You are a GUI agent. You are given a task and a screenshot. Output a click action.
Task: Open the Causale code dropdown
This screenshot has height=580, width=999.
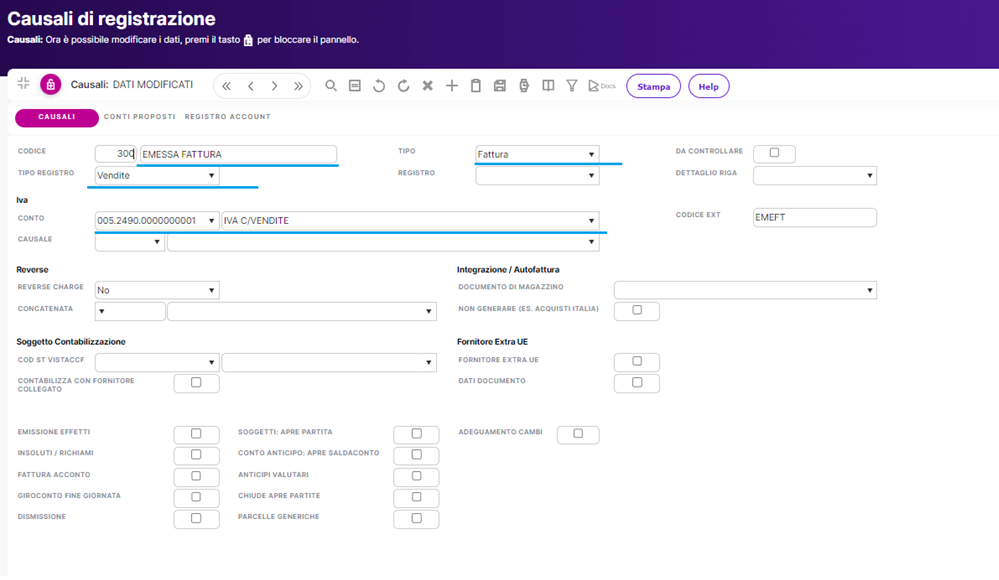click(x=129, y=242)
